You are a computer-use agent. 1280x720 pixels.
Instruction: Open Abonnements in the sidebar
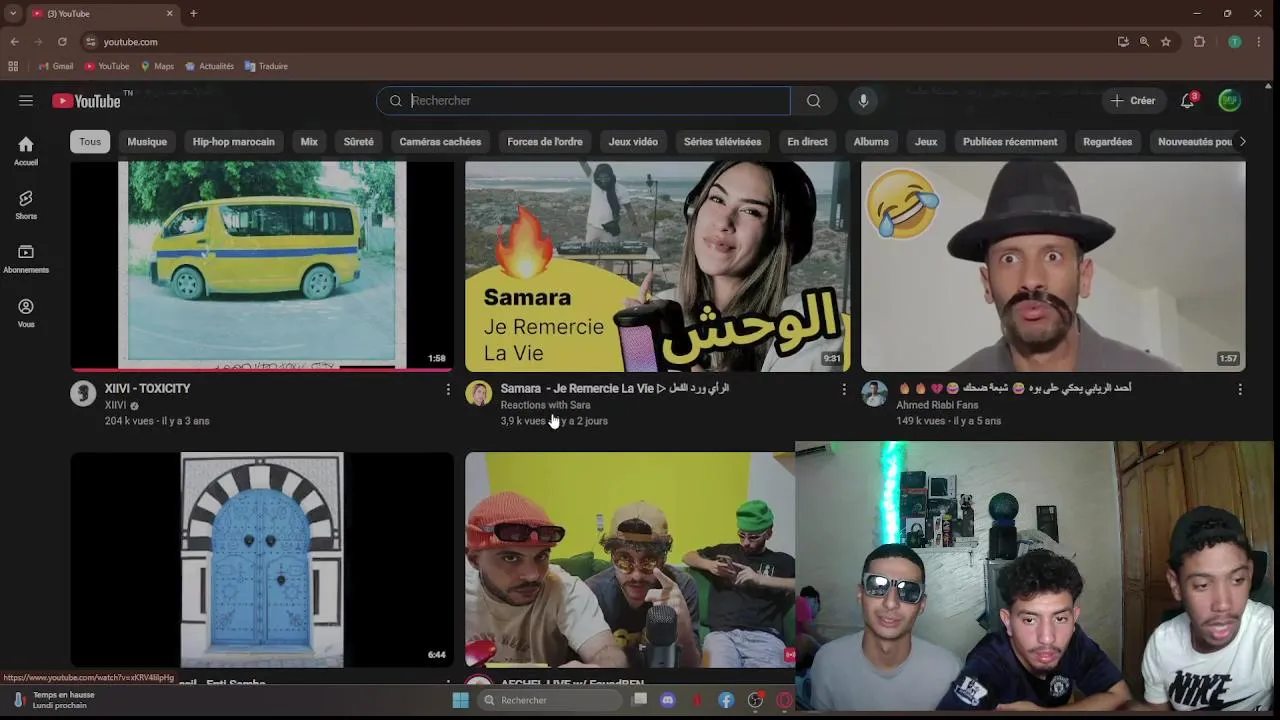point(26,259)
